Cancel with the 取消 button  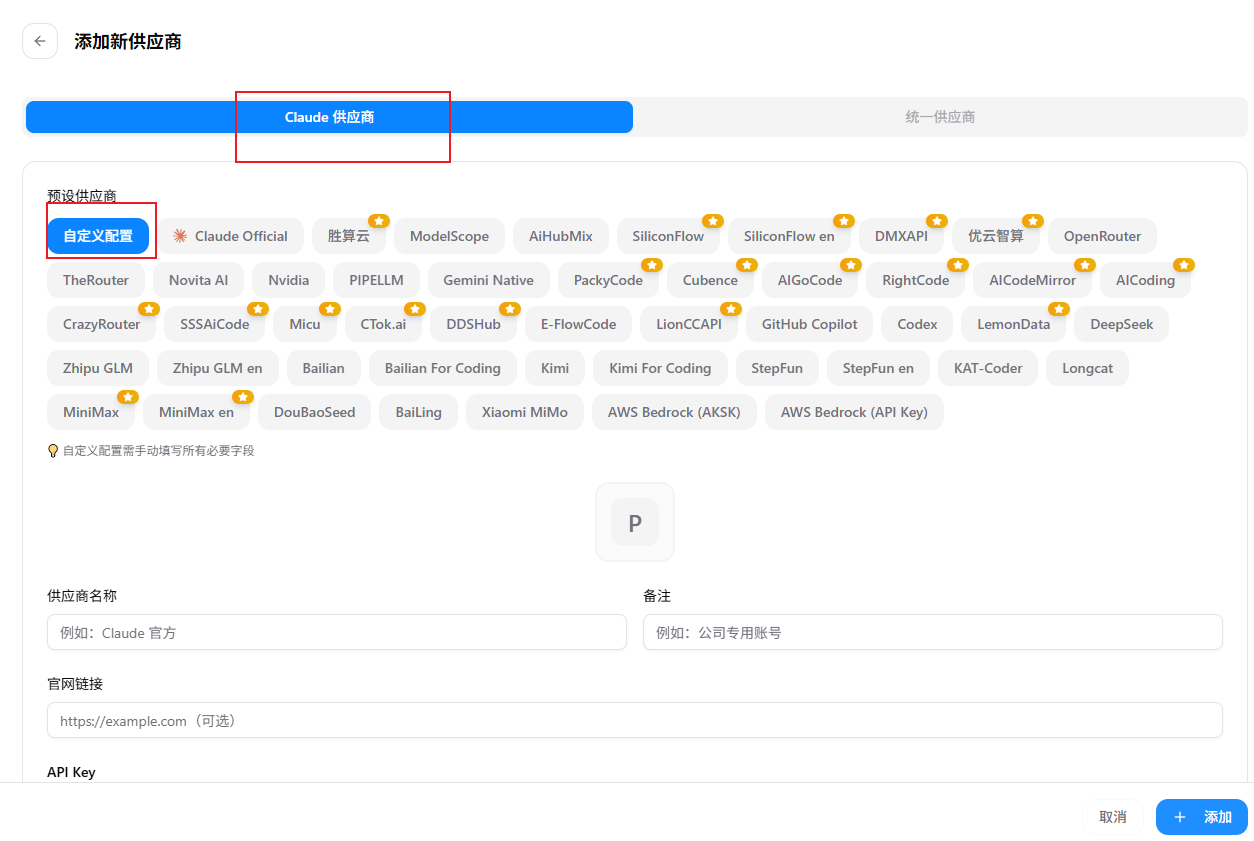point(1113,817)
